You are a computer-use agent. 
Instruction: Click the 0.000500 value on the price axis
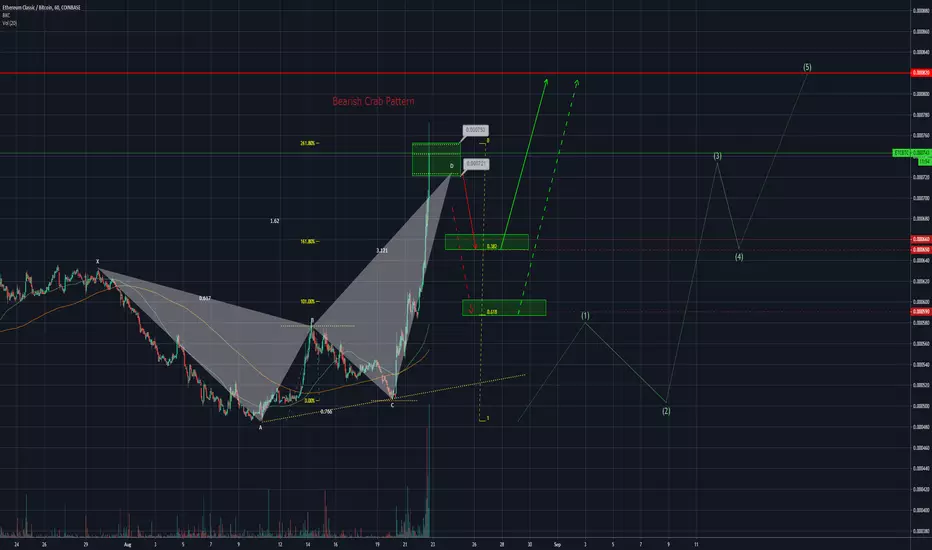(x=921, y=406)
